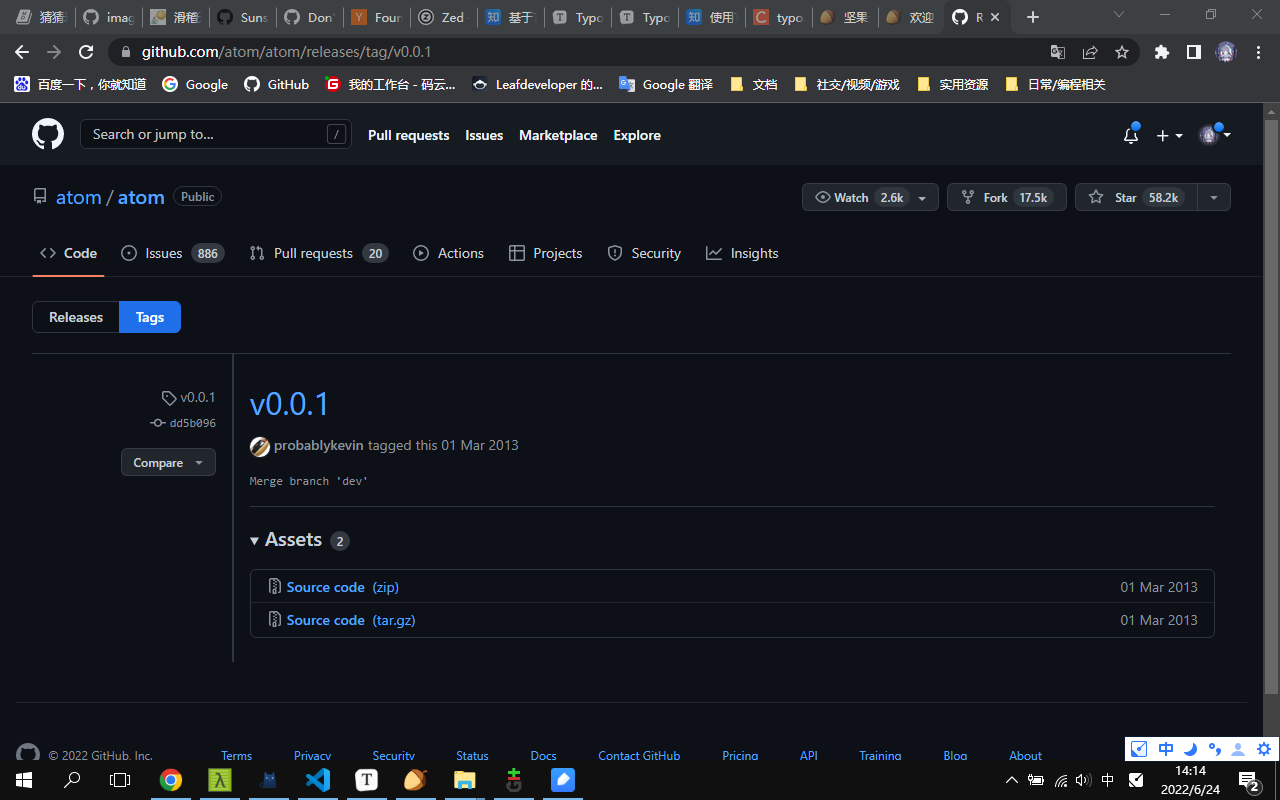Image resolution: width=1280 pixels, height=800 pixels.
Task: Open the taskbar notification center
Action: point(1249,780)
